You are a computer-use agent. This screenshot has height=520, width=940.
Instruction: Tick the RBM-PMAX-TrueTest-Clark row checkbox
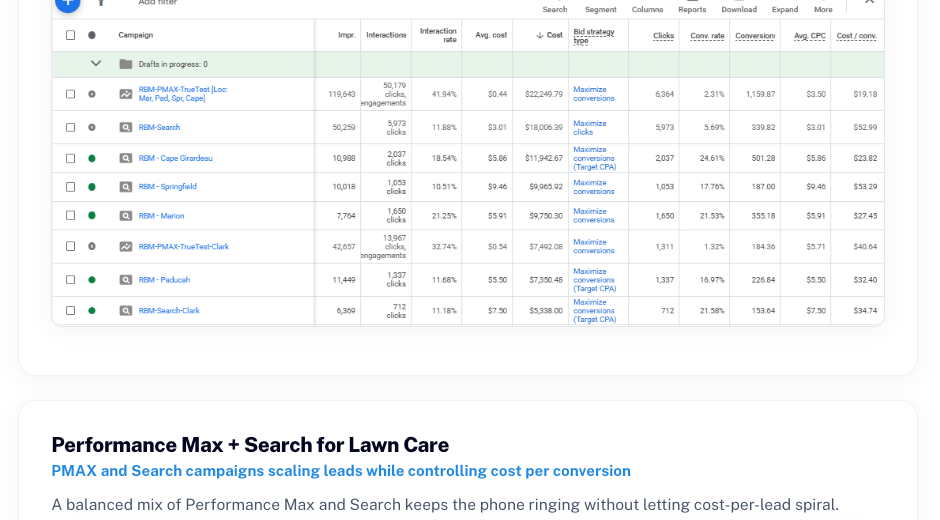(70, 247)
